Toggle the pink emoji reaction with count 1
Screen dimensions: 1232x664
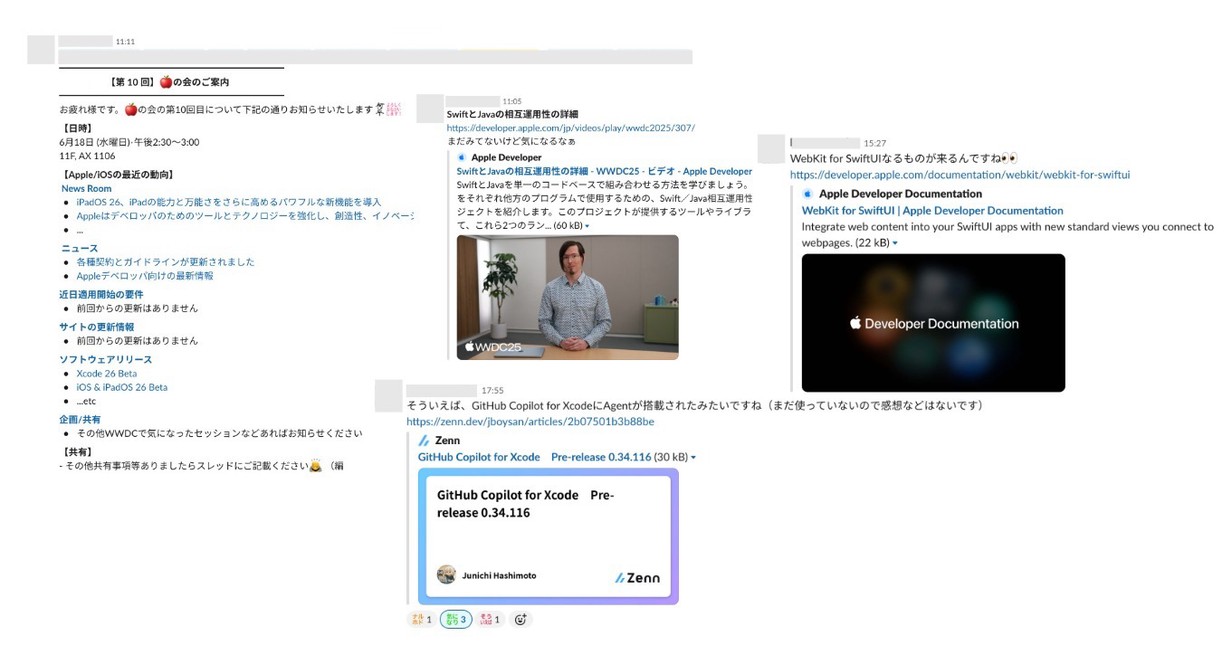click(x=490, y=620)
